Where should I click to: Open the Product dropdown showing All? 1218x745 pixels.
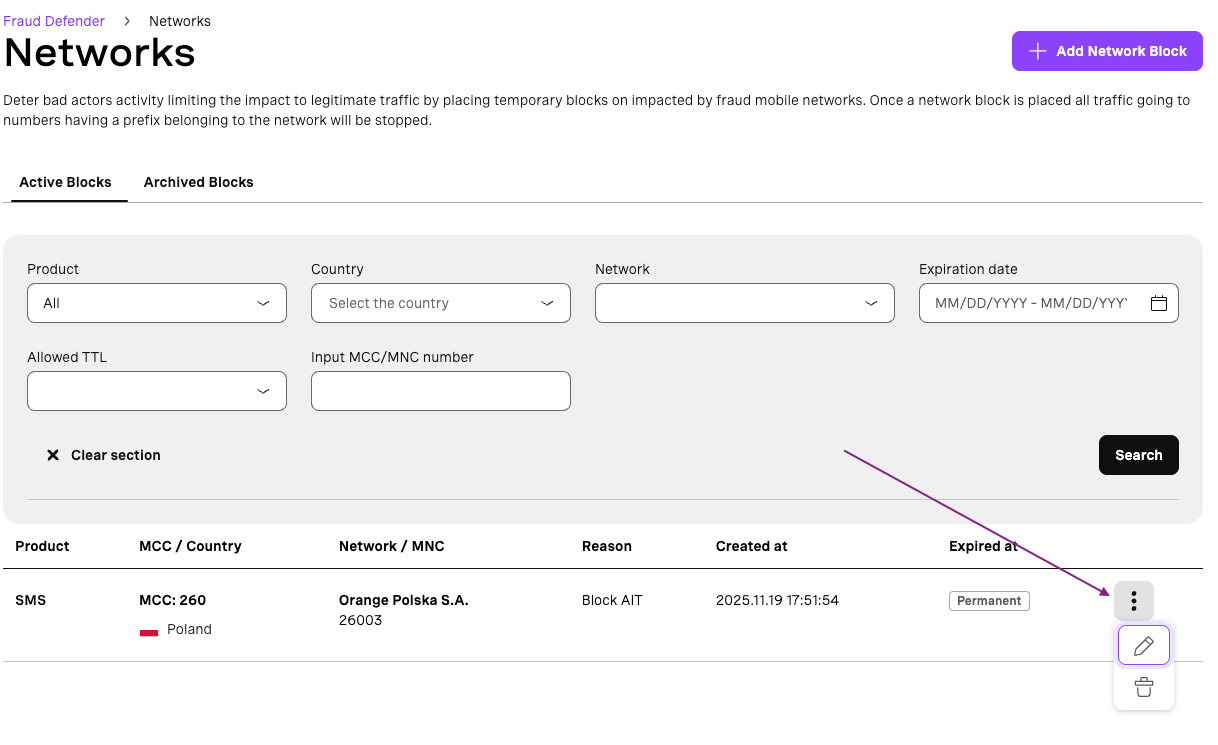click(156, 302)
